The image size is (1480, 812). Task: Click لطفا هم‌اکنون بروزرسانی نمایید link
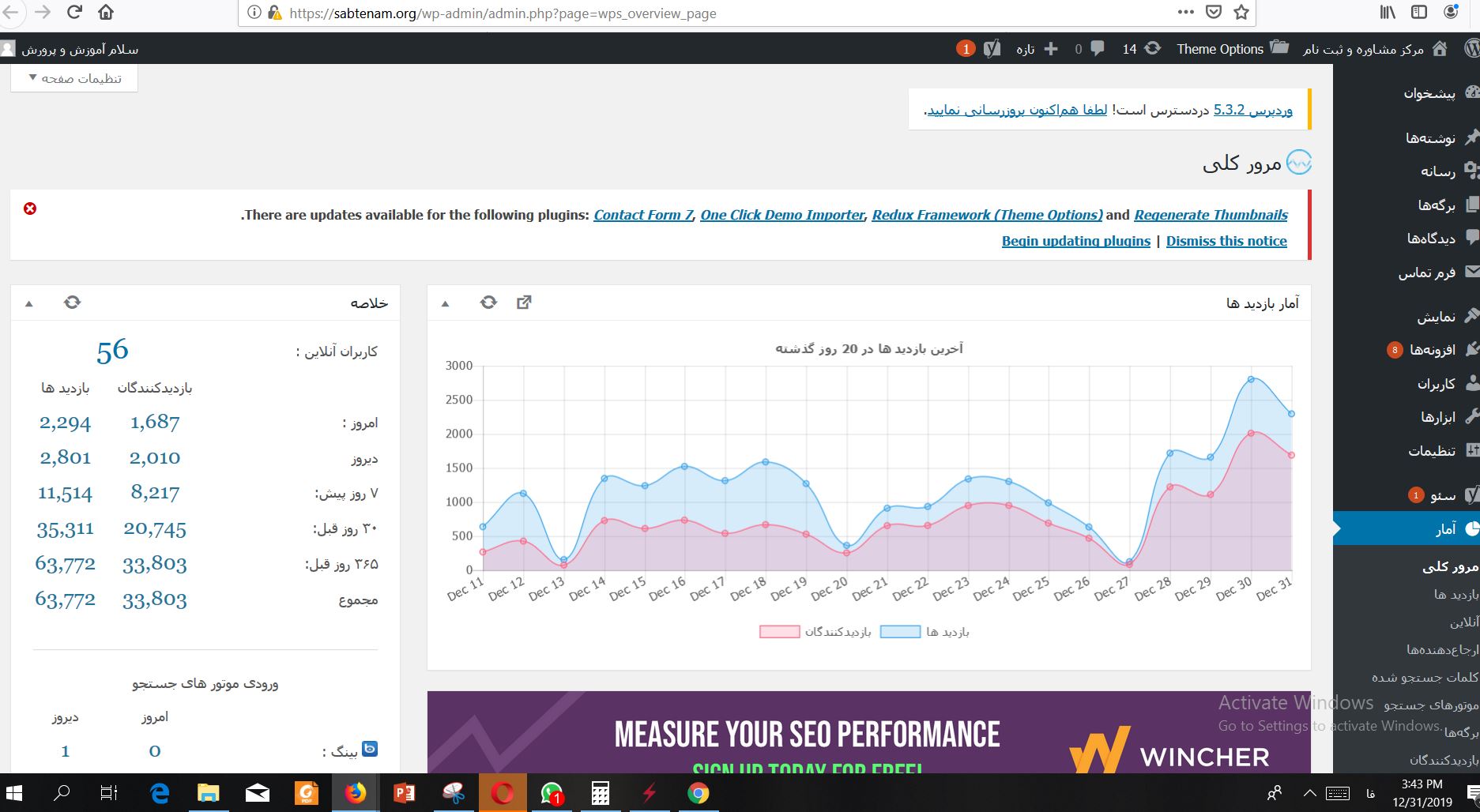point(1017,110)
